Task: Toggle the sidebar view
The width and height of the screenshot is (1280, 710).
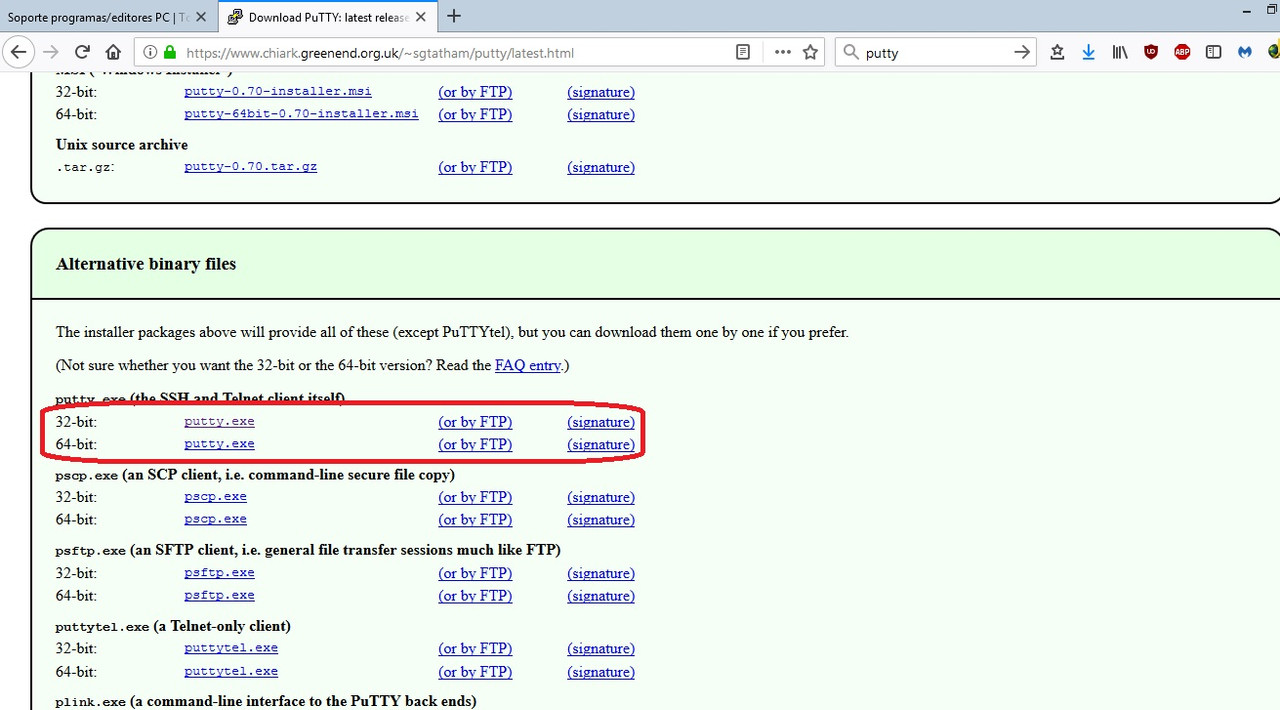Action: 1213,53
